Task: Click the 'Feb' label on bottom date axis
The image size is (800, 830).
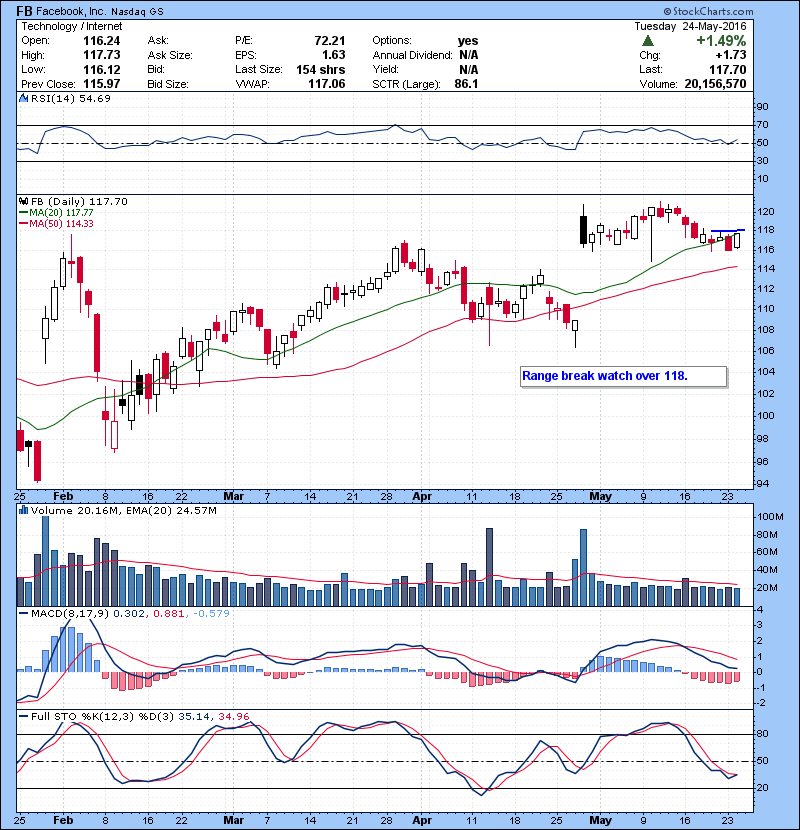Action: (63, 820)
